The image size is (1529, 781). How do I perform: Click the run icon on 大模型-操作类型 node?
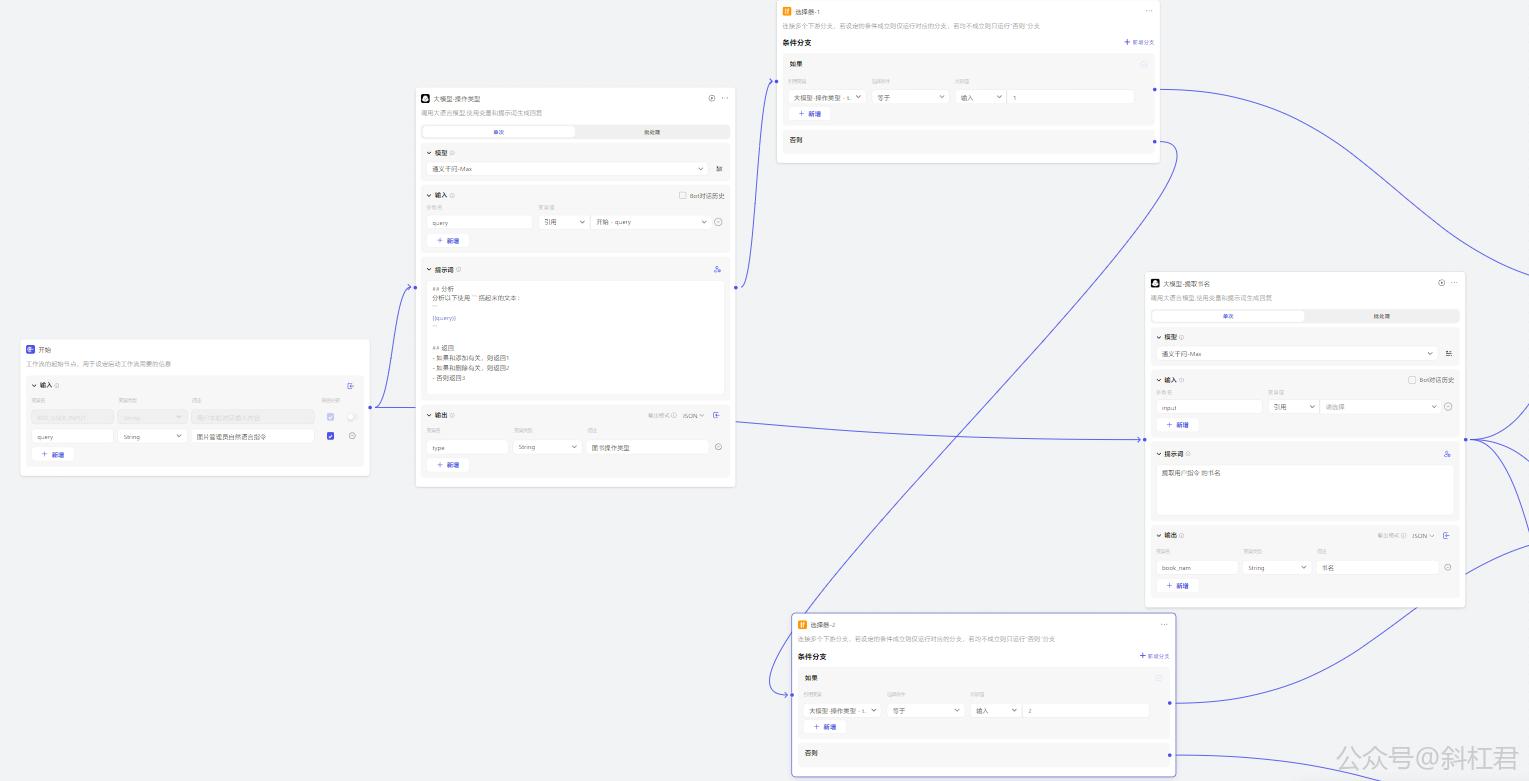[x=712, y=98]
